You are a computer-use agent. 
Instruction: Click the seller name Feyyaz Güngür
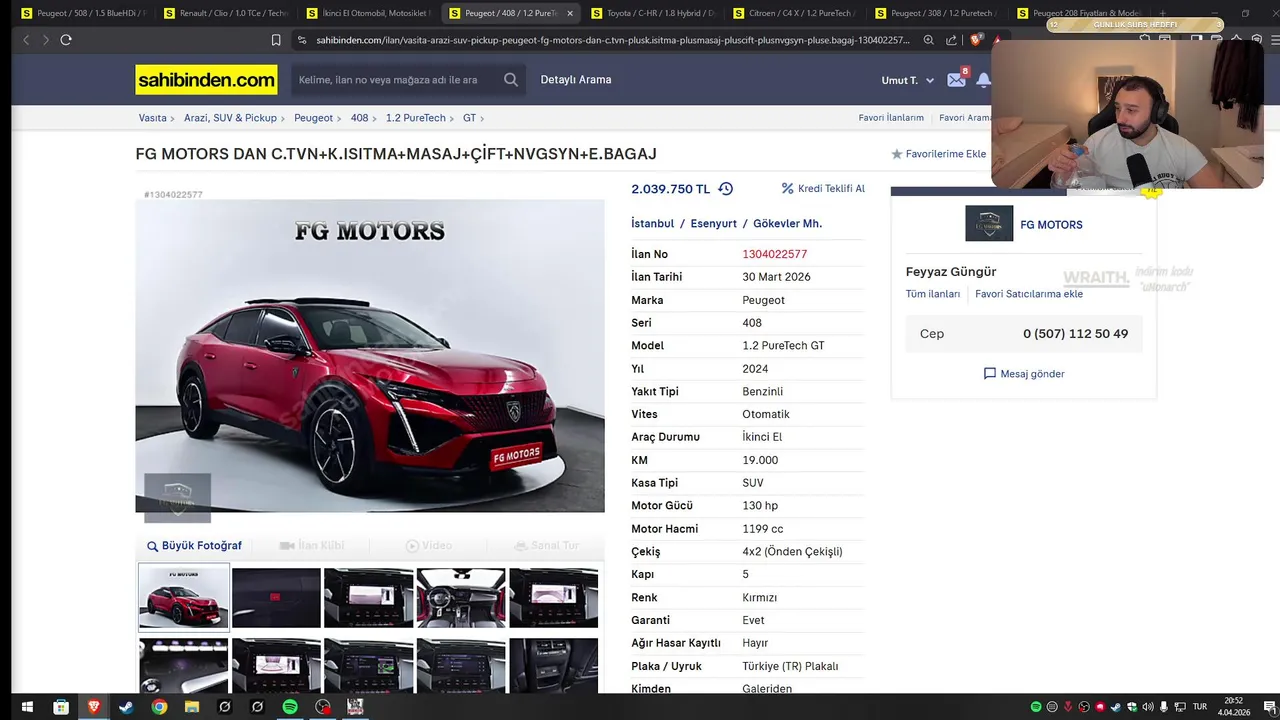click(951, 272)
